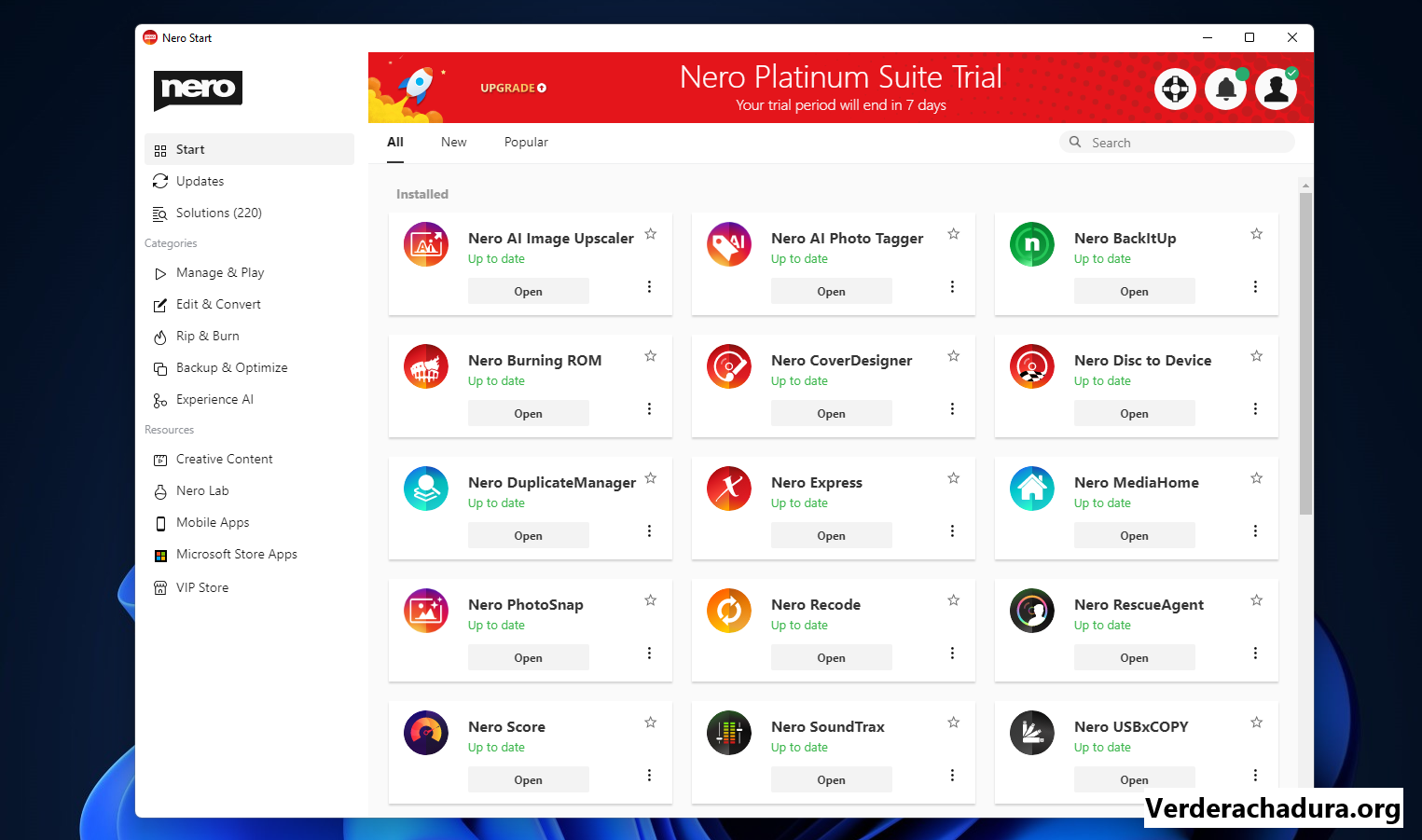Click Open button for Nero Express

coord(832,535)
